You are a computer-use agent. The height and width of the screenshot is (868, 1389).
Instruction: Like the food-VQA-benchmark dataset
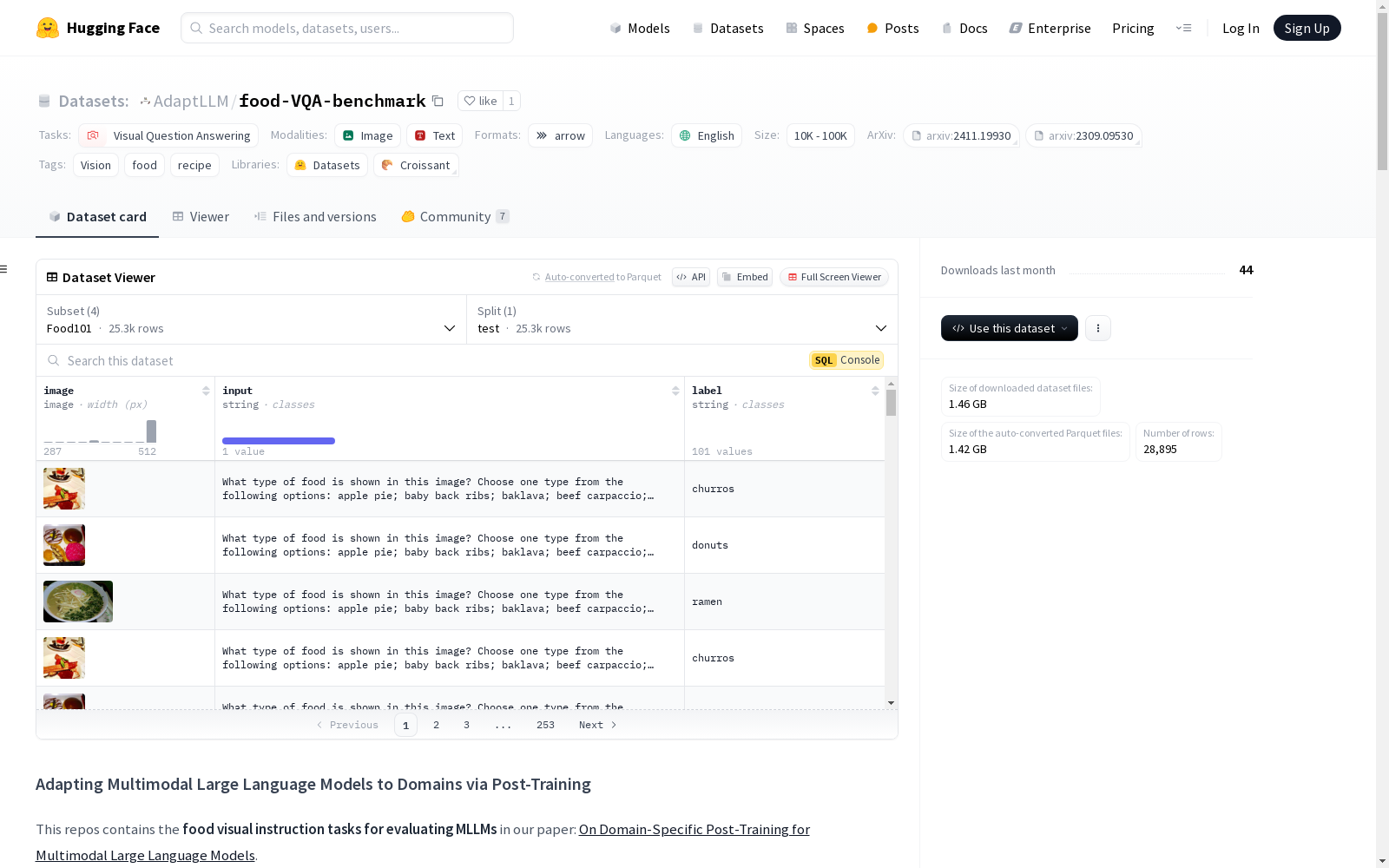(x=480, y=101)
